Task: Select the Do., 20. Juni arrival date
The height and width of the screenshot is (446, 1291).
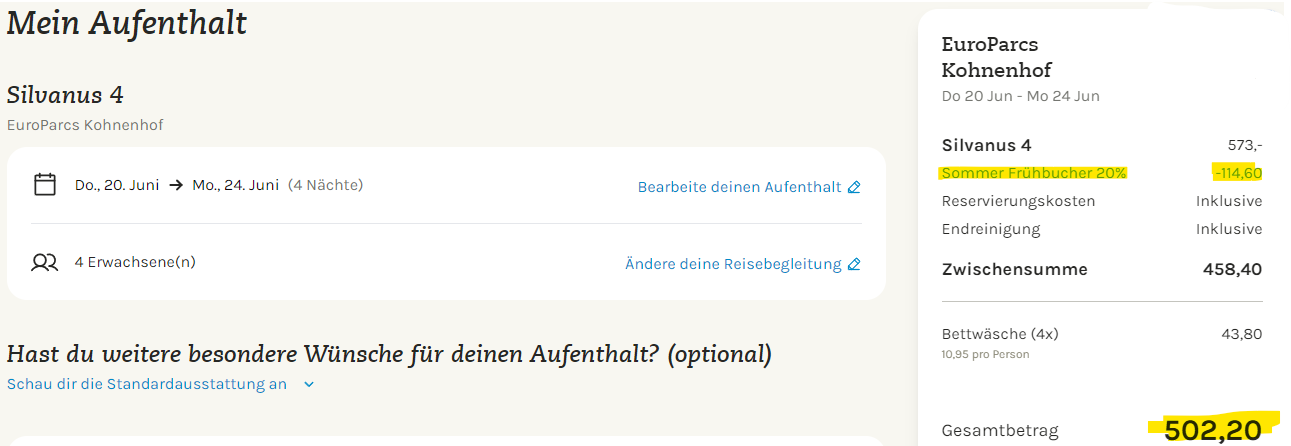Action: 117,185
